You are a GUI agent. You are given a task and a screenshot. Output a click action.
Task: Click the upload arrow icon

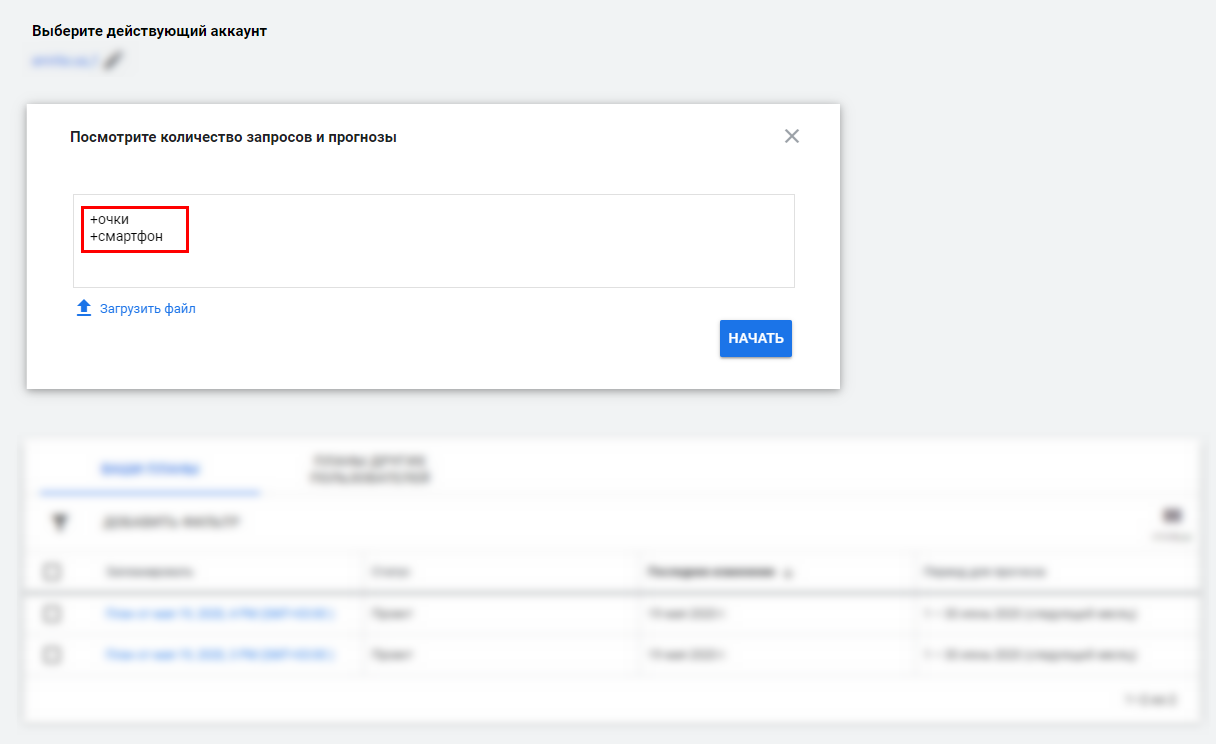click(84, 308)
